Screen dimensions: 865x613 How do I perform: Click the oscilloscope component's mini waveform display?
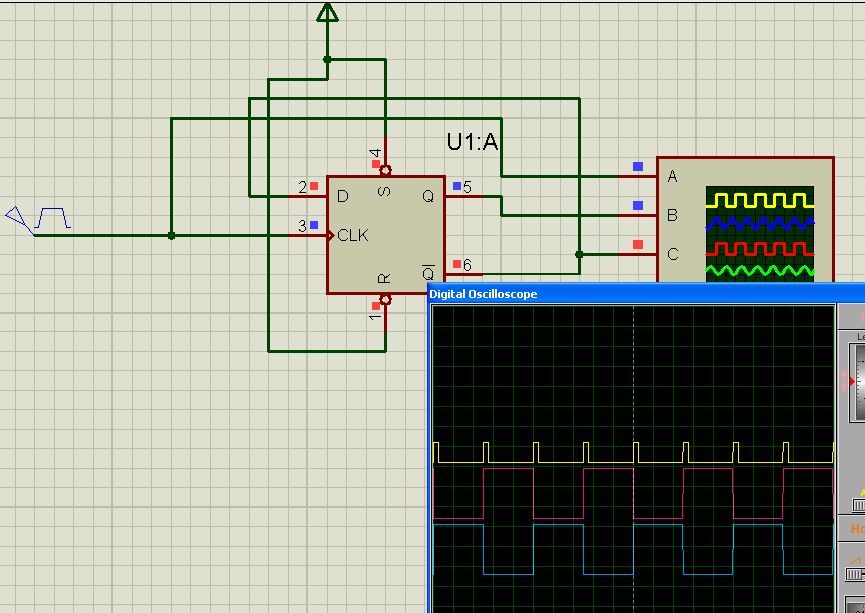pyautogui.click(x=760, y=234)
